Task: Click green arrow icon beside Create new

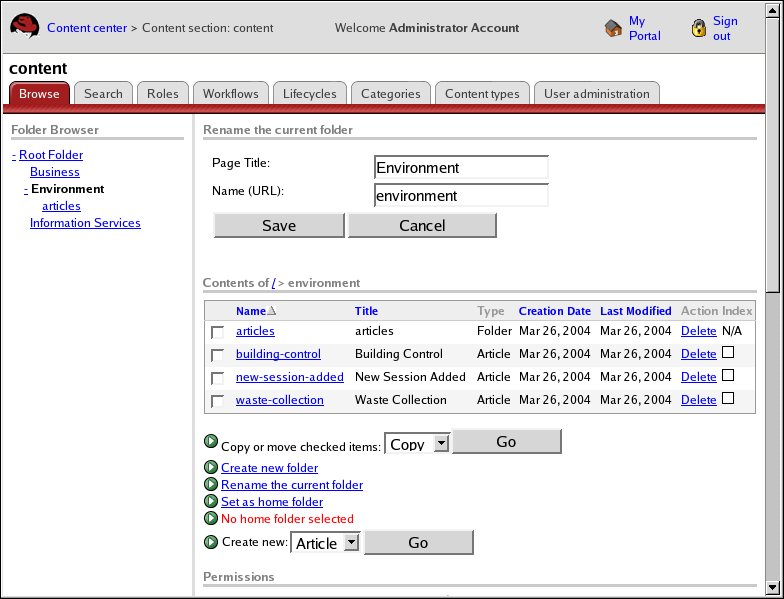Action: coord(211,542)
